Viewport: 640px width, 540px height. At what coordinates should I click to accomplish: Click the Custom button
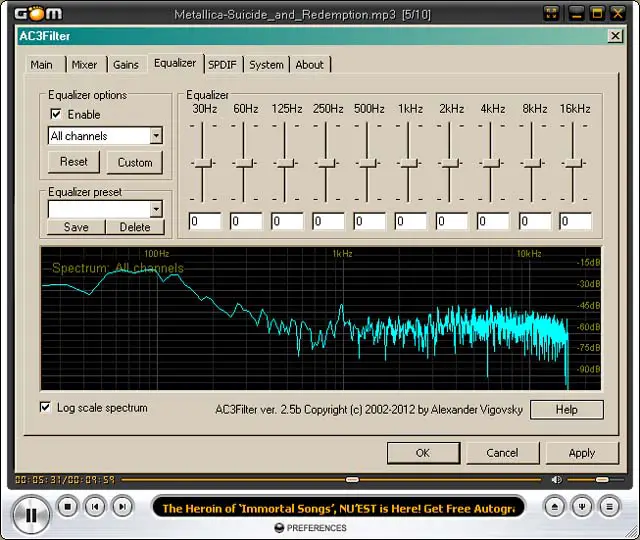135,162
